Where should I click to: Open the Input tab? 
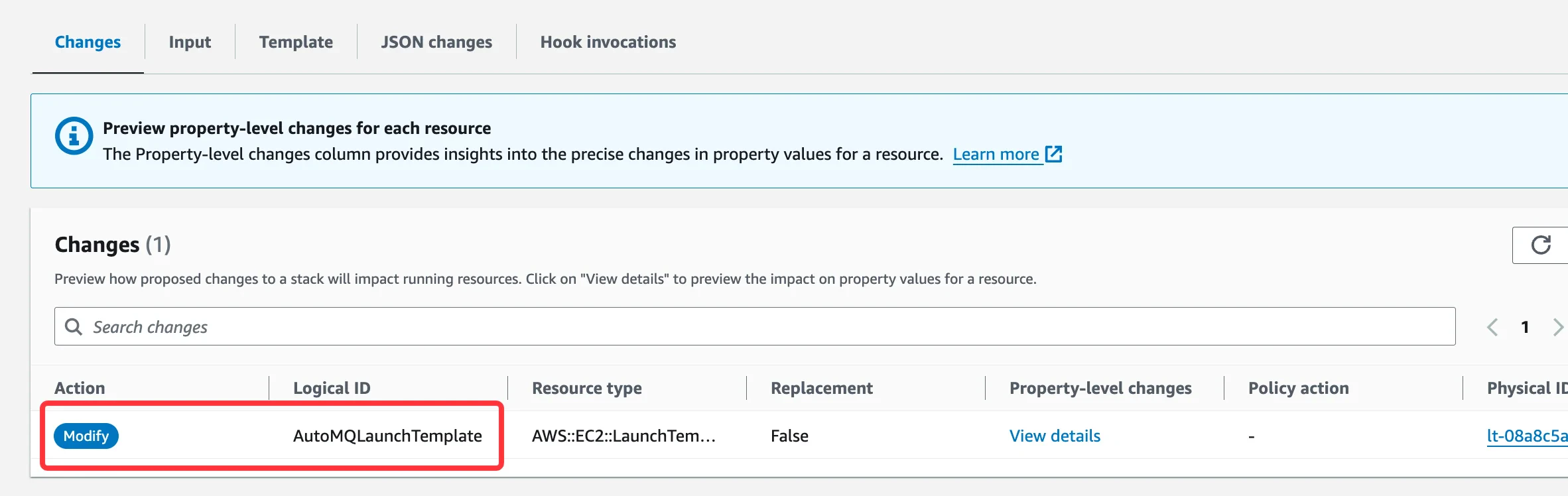pos(190,42)
